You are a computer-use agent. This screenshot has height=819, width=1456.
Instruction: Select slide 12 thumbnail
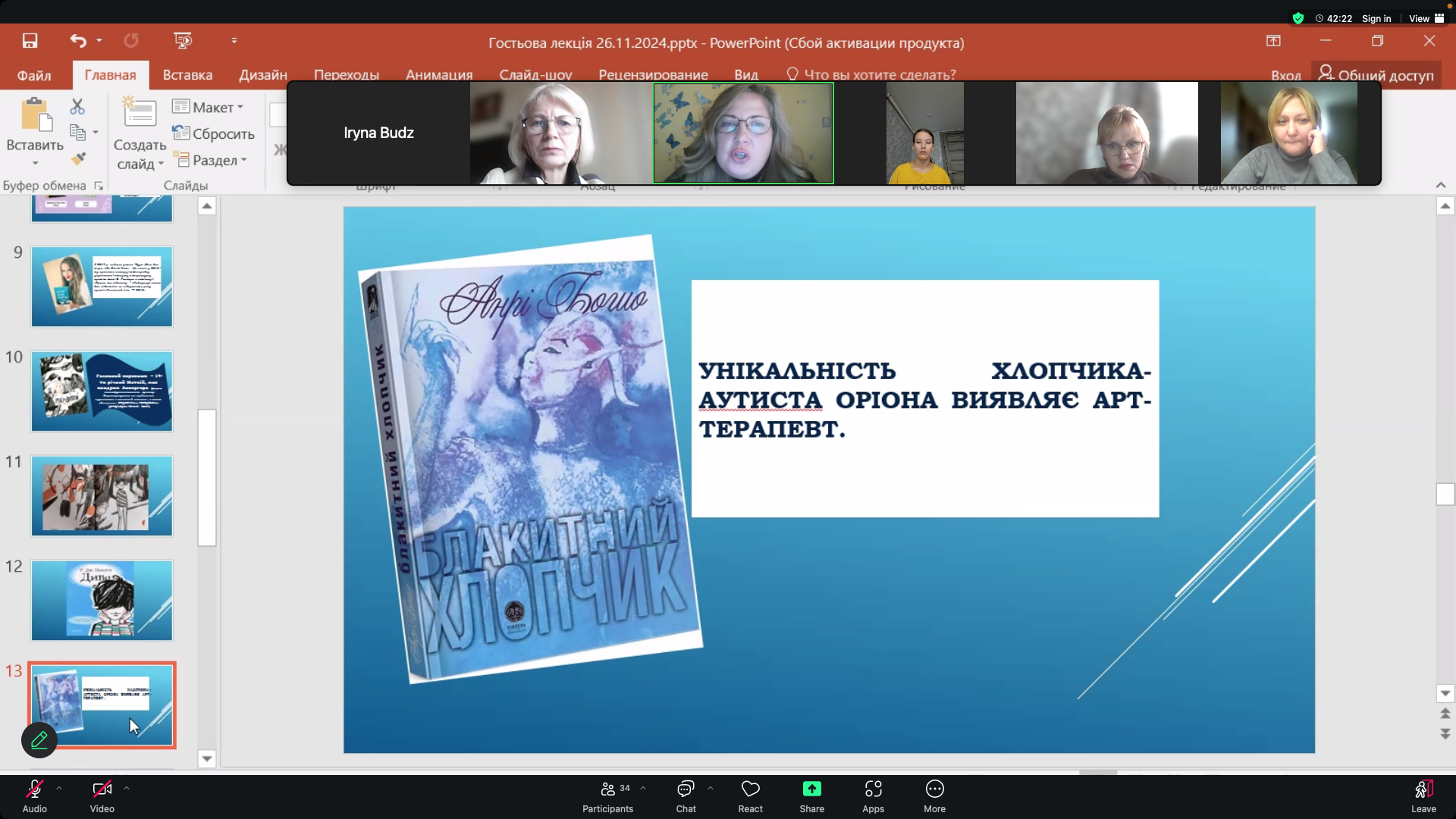pos(102,601)
